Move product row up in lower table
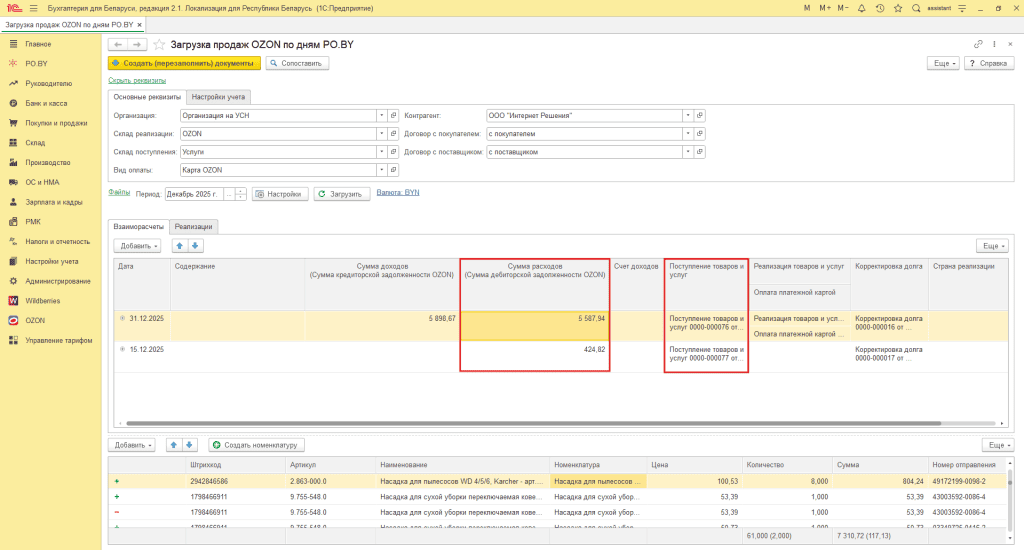 click(x=174, y=445)
